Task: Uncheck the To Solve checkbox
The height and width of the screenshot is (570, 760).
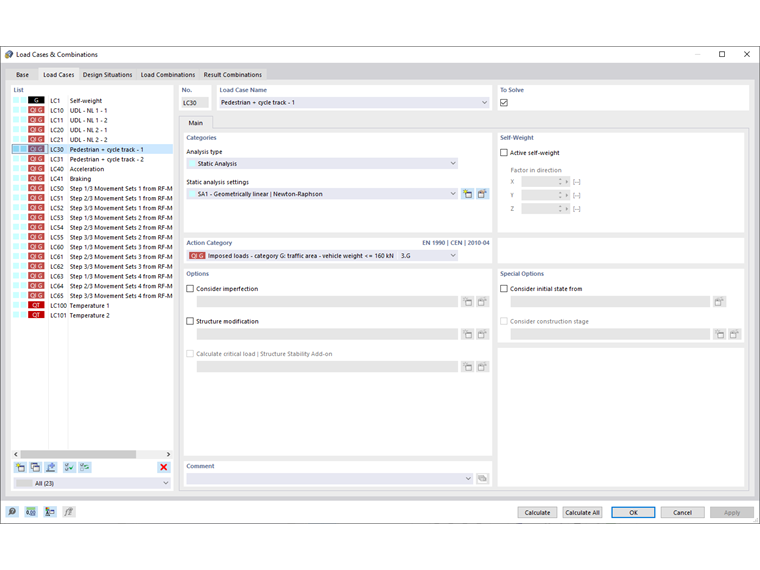Action: tap(504, 103)
